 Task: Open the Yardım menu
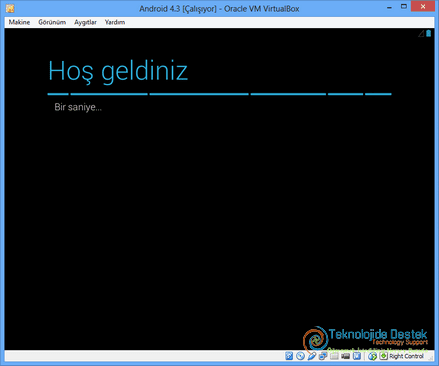pos(115,22)
